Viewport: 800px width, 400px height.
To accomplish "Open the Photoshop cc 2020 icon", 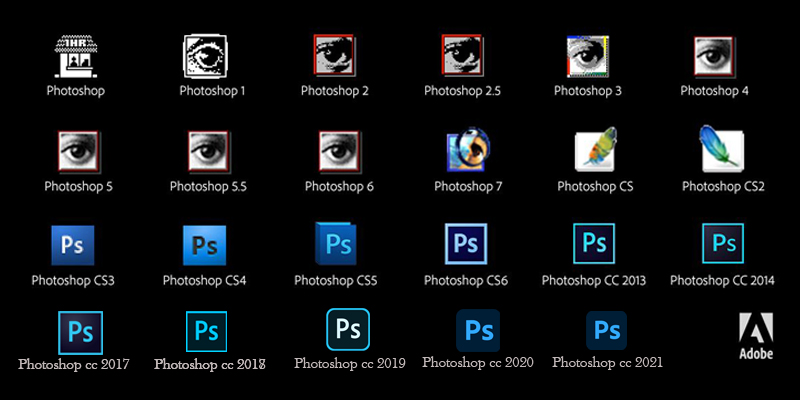I will click(478, 331).
